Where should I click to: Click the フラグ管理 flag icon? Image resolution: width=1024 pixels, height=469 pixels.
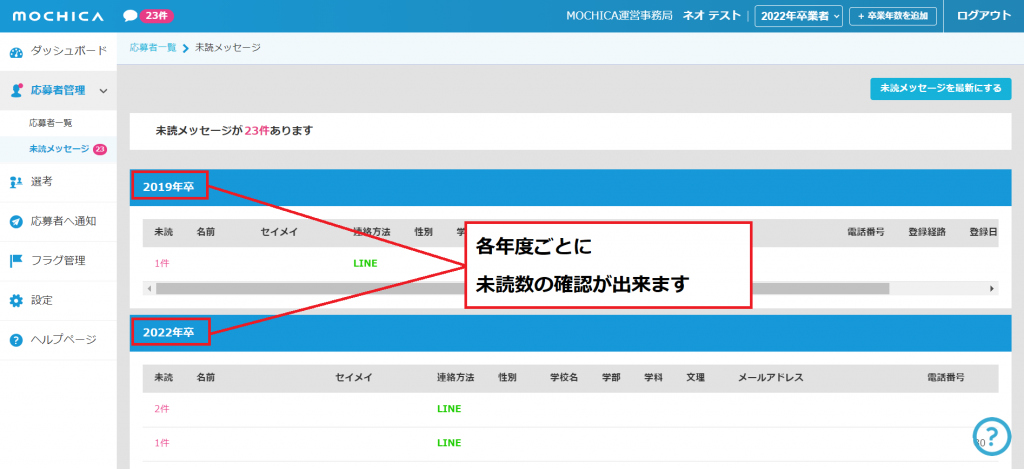pos(16,261)
